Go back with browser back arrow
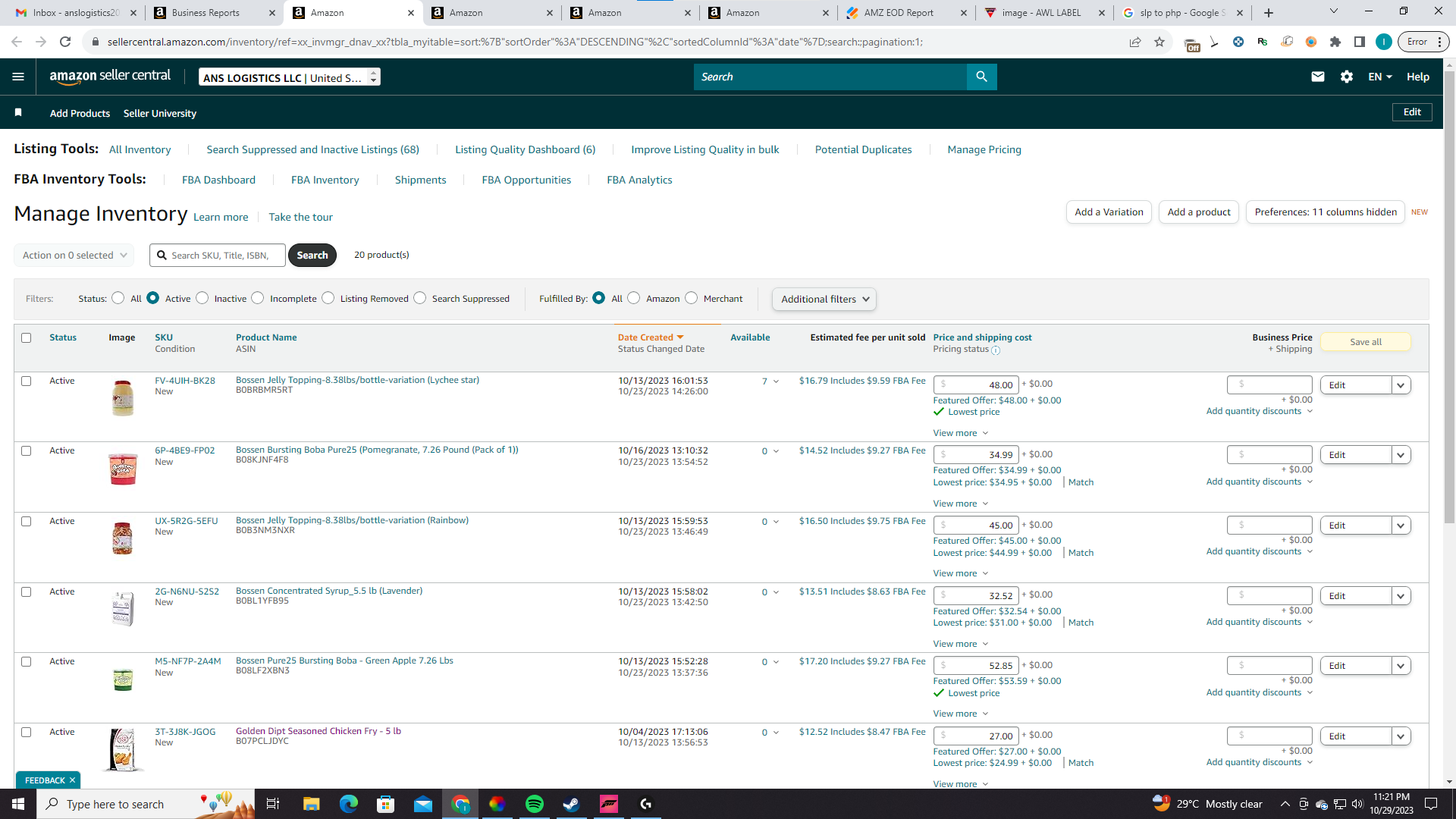This screenshot has height=819, width=1456. click(17, 42)
